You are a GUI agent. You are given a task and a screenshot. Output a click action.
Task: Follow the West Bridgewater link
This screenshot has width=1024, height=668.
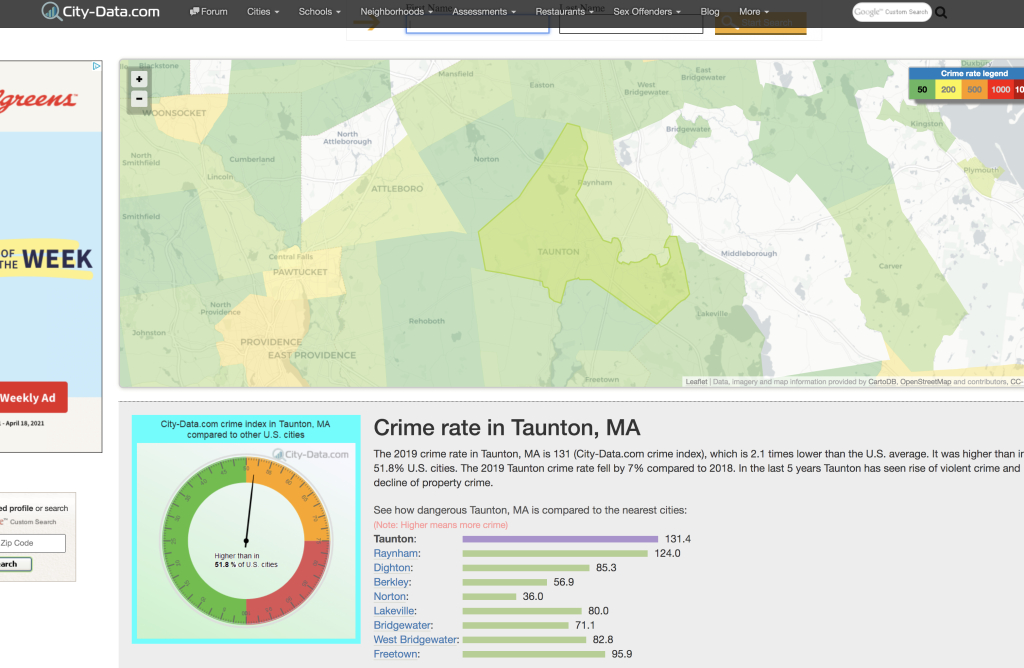click(416, 639)
